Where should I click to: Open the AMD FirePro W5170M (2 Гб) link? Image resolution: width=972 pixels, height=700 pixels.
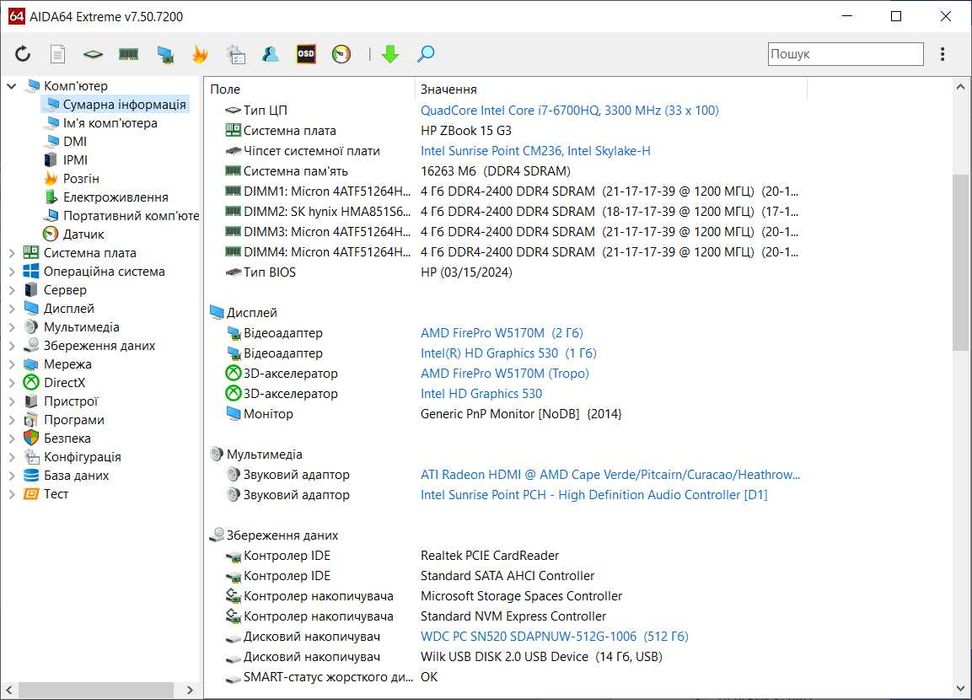501,333
